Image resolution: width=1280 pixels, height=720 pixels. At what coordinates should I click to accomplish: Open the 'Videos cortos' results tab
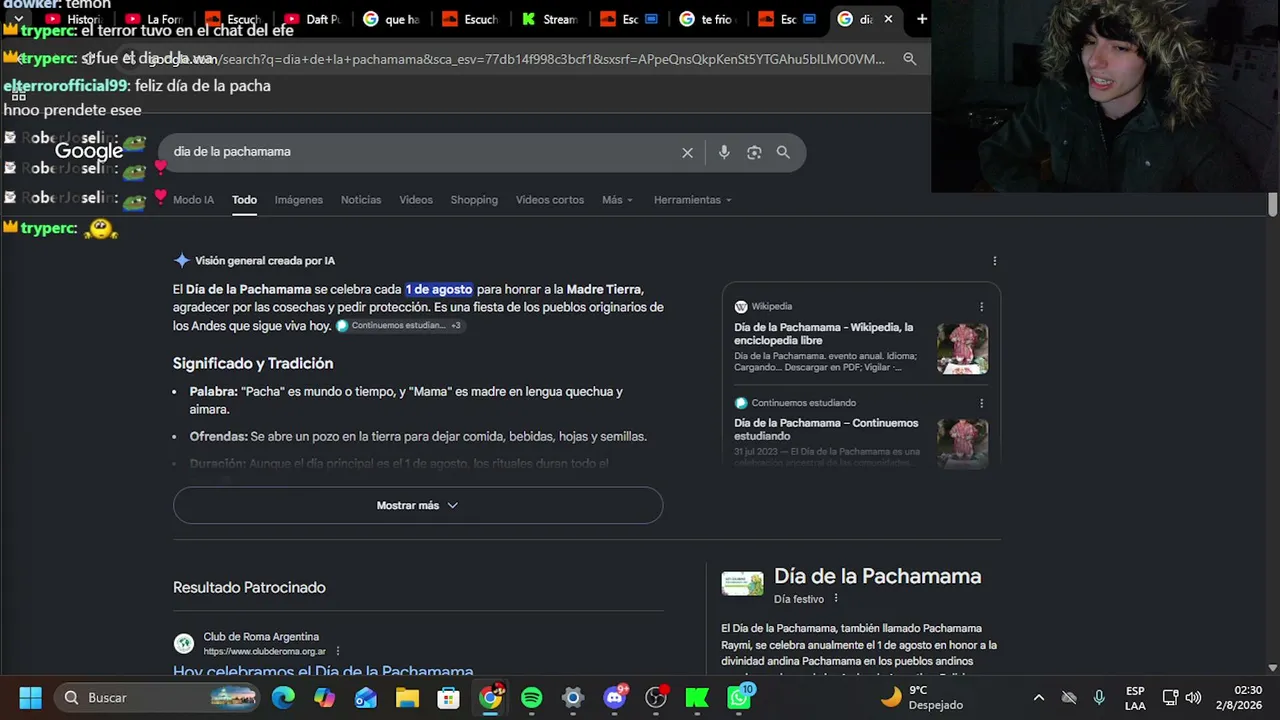click(550, 200)
